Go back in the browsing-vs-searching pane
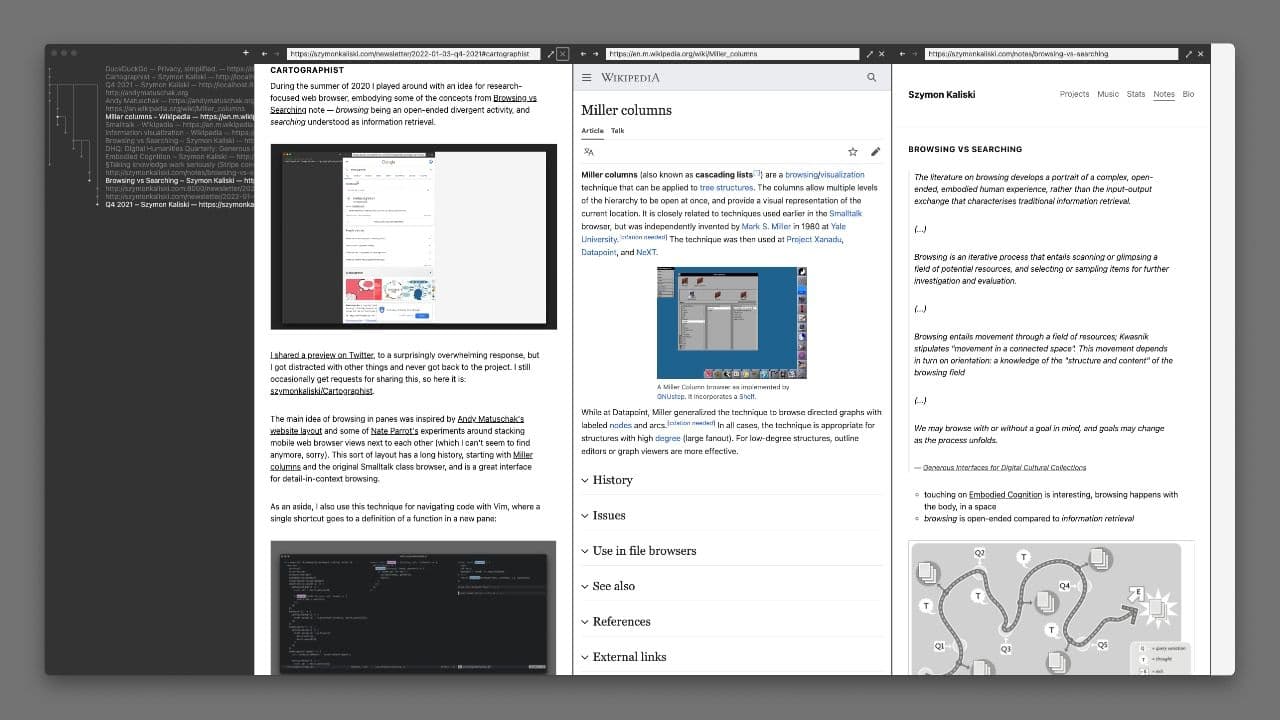Screen dimensions: 1280x720 904,54
